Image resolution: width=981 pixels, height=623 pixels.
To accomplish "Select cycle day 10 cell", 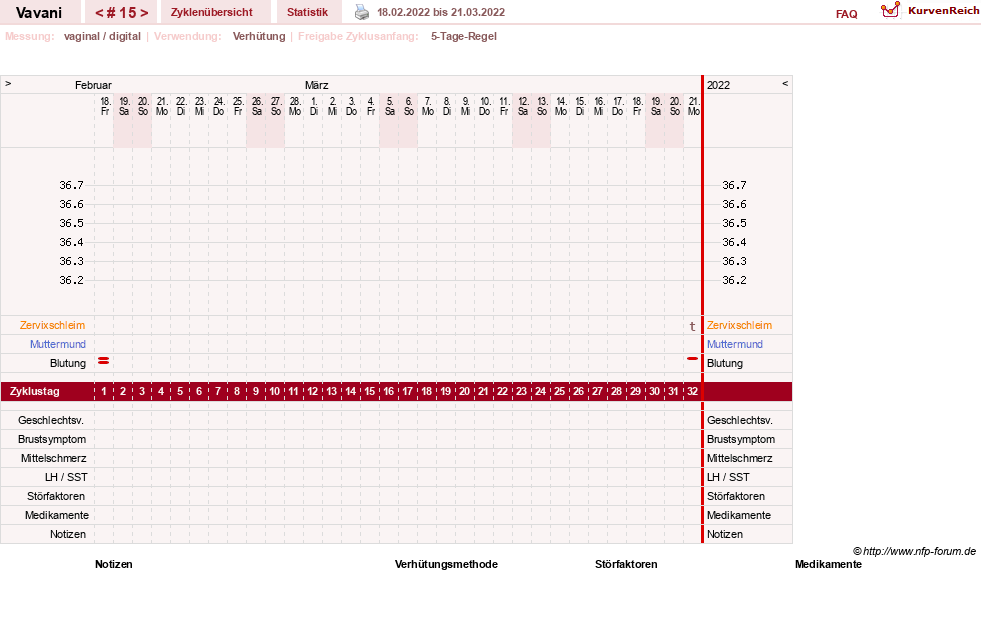I will tap(275, 392).
